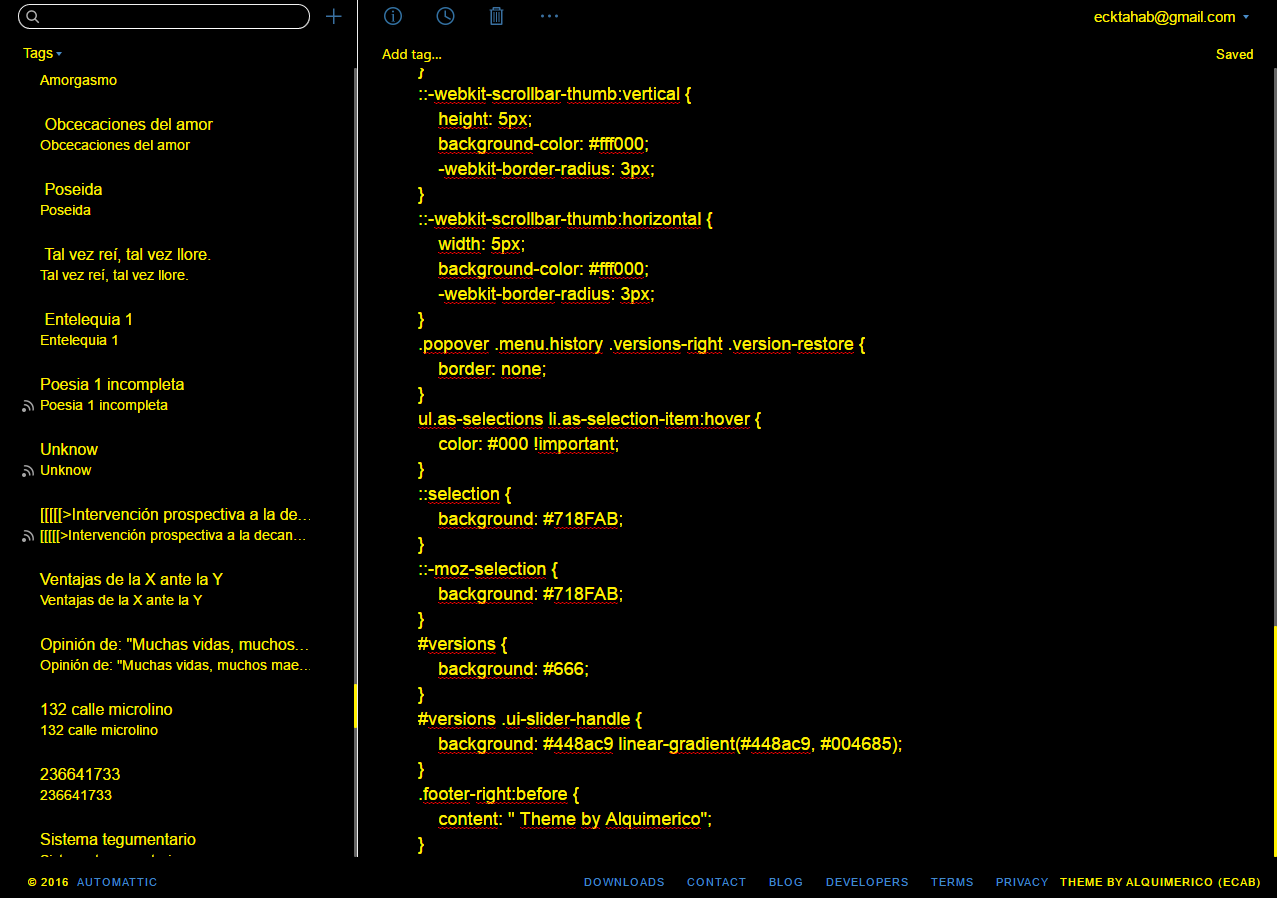Click the Saved status indicator

click(x=1234, y=54)
